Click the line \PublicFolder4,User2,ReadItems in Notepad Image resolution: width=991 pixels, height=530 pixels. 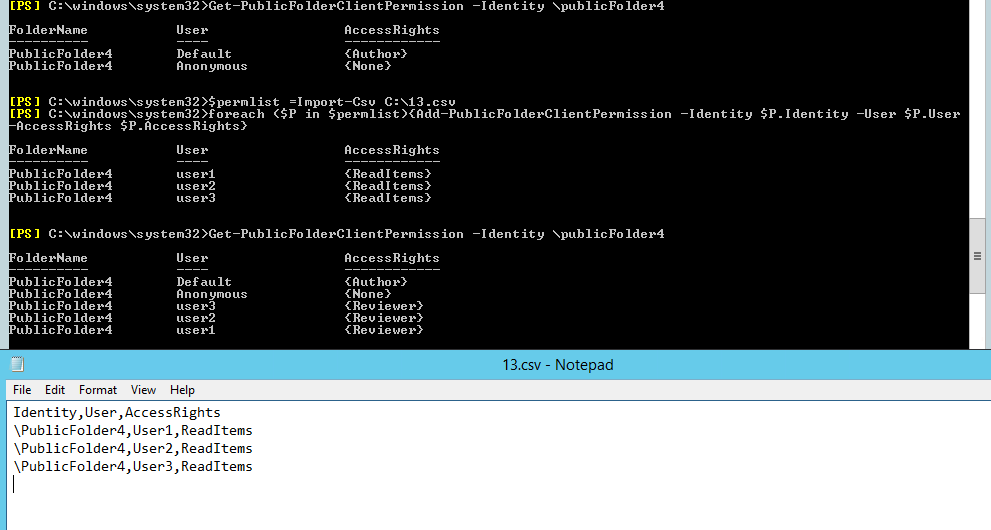(x=133, y=449)
